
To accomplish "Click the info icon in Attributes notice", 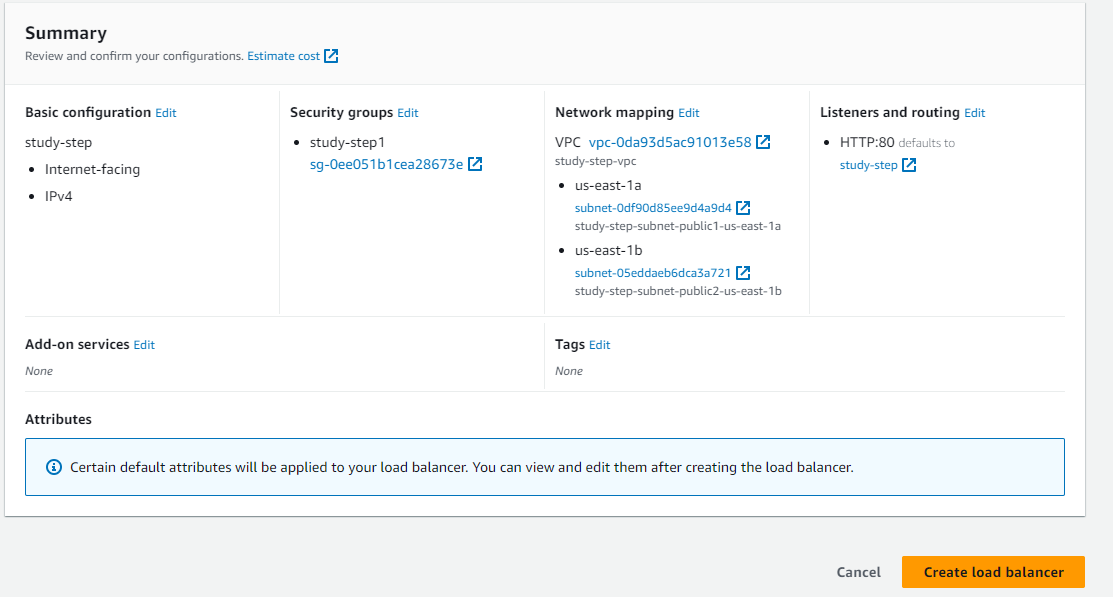I will point(54,467).
